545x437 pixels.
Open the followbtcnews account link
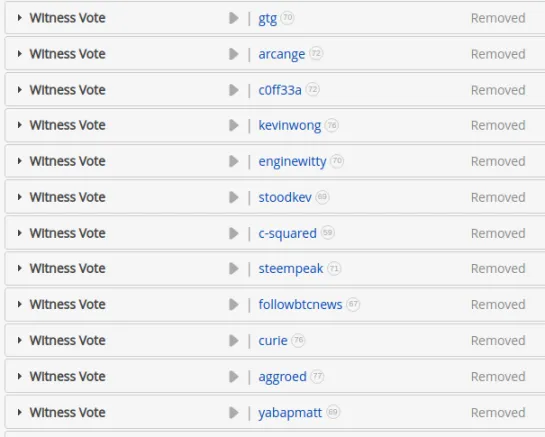point(300,304)
